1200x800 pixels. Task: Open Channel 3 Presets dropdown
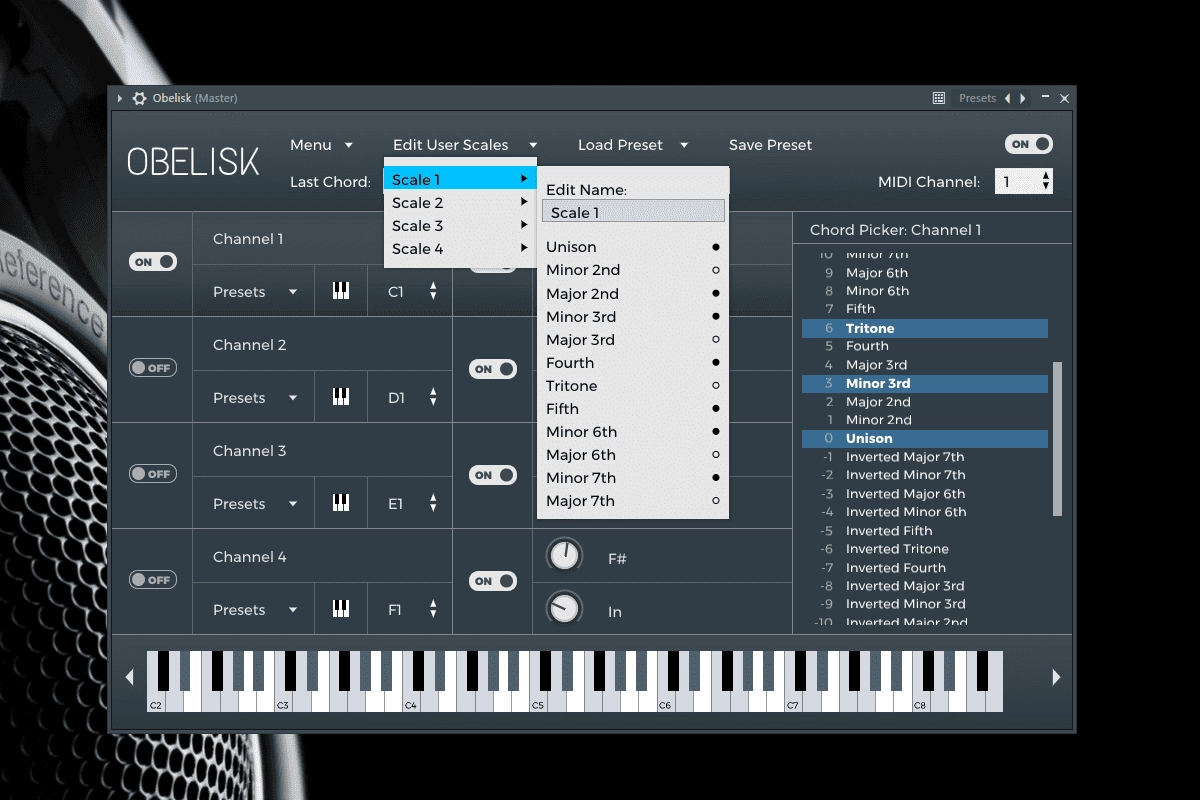click(255, 504)
